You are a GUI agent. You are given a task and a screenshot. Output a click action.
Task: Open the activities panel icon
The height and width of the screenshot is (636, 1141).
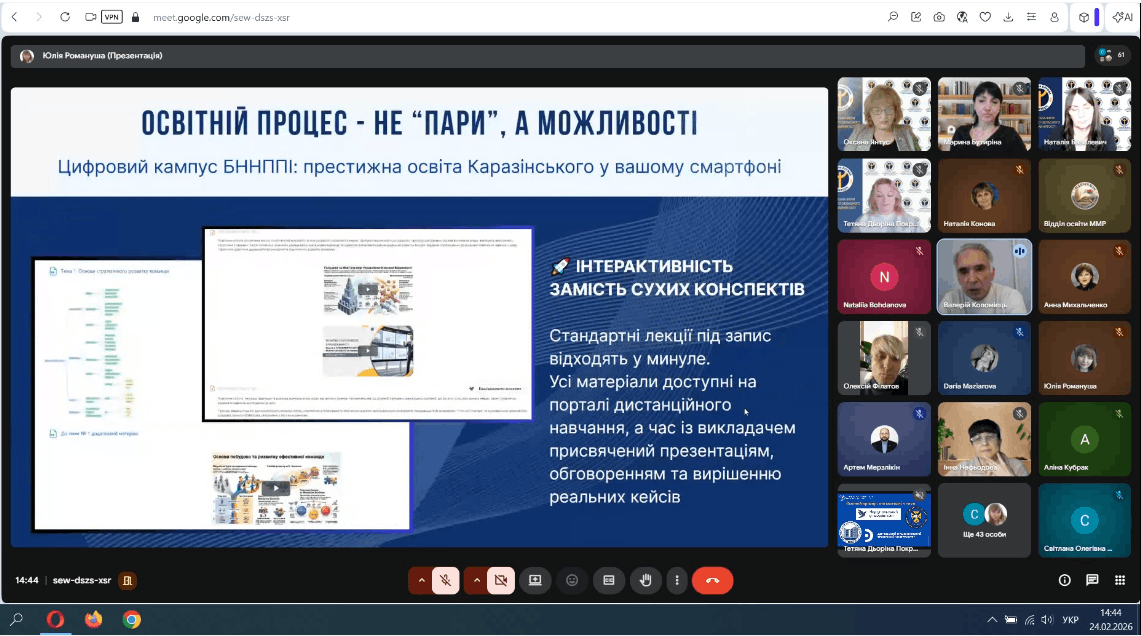point(1119,580)
